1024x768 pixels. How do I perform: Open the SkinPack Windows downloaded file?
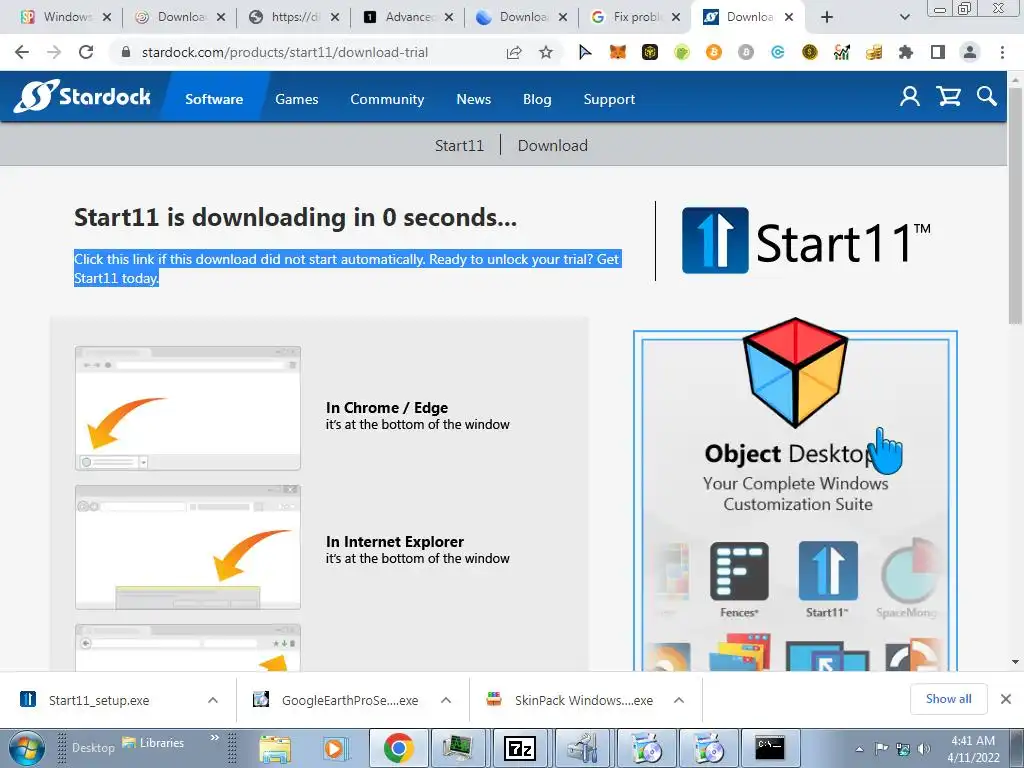pos(584,700)
